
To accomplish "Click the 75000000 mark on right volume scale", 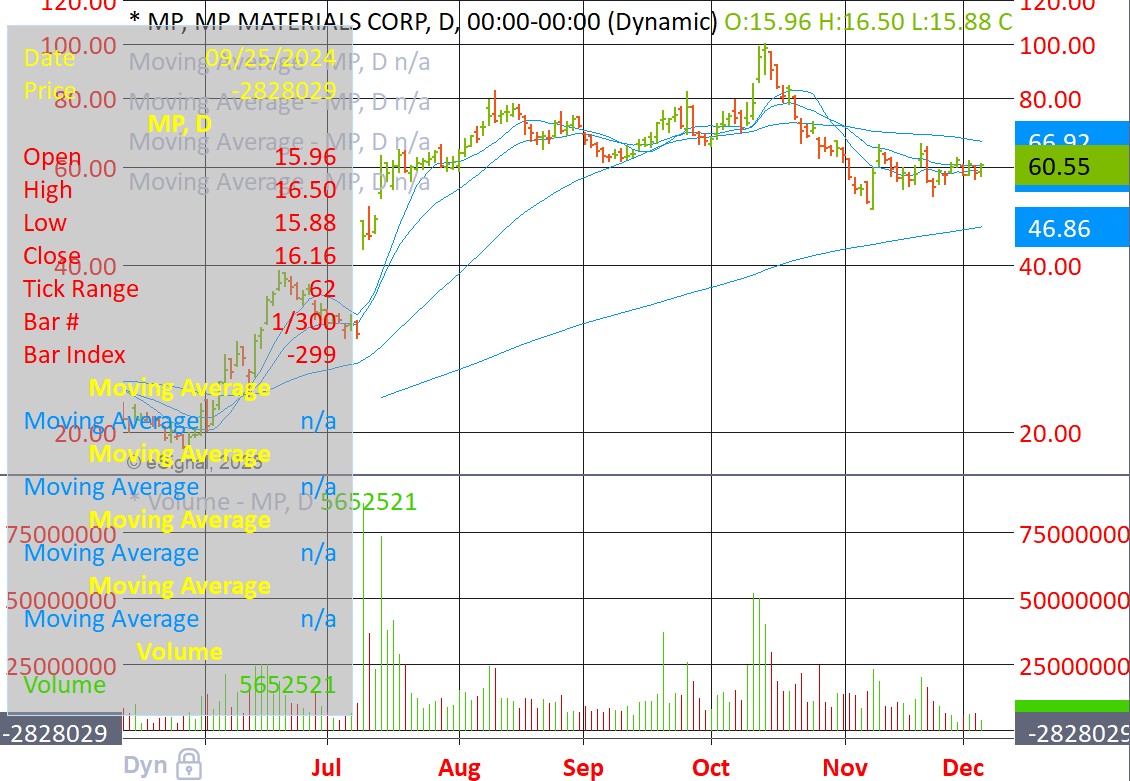I will (1074, 534).
